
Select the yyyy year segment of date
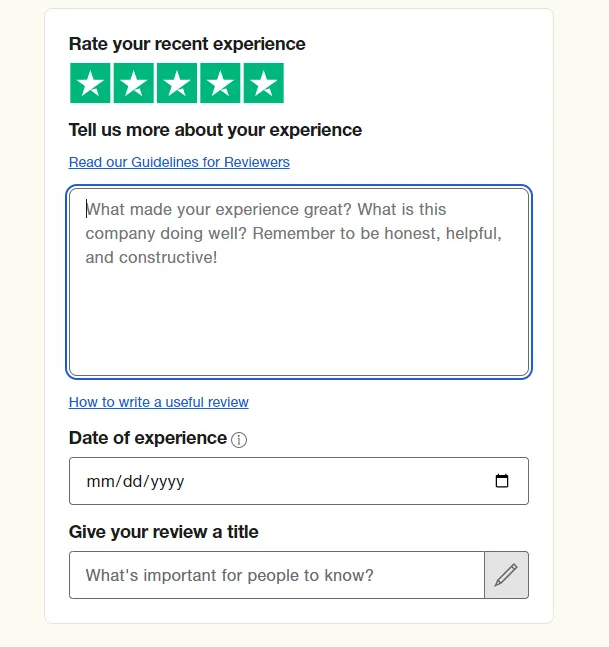167,482
